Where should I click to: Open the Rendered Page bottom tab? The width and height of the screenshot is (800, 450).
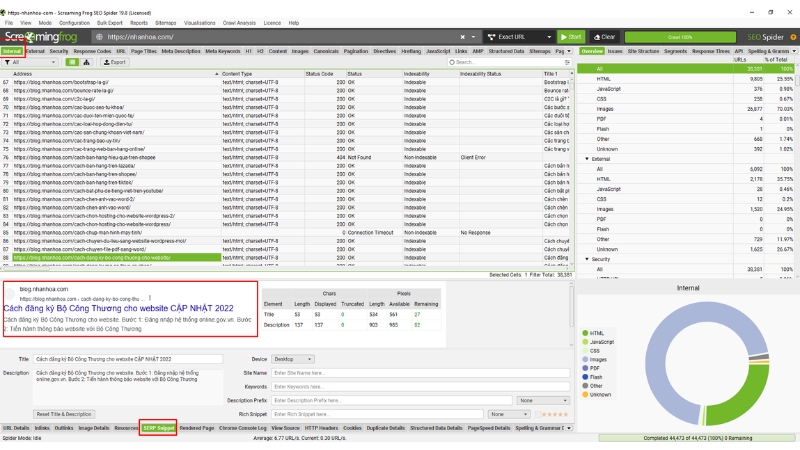click(x=197, y=428)
